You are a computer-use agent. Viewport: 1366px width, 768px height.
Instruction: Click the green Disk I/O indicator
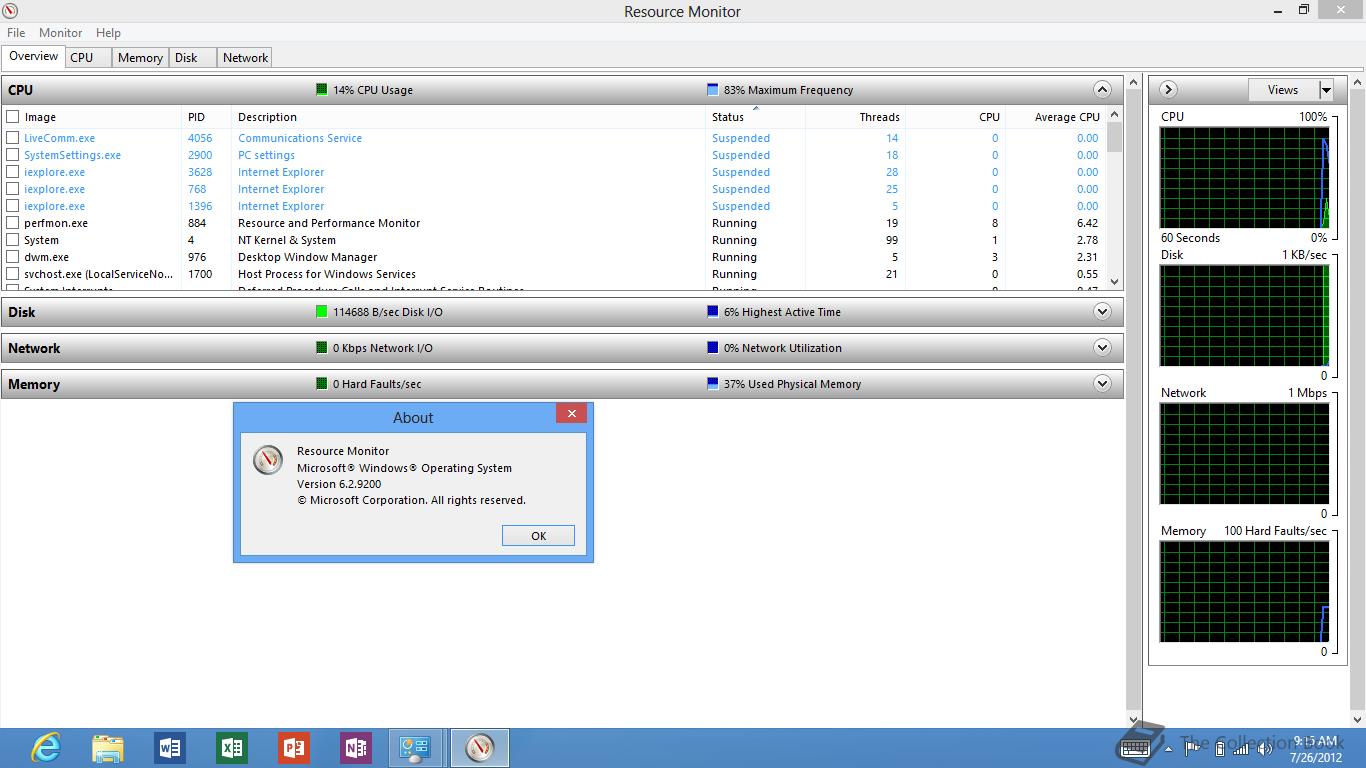321,312
